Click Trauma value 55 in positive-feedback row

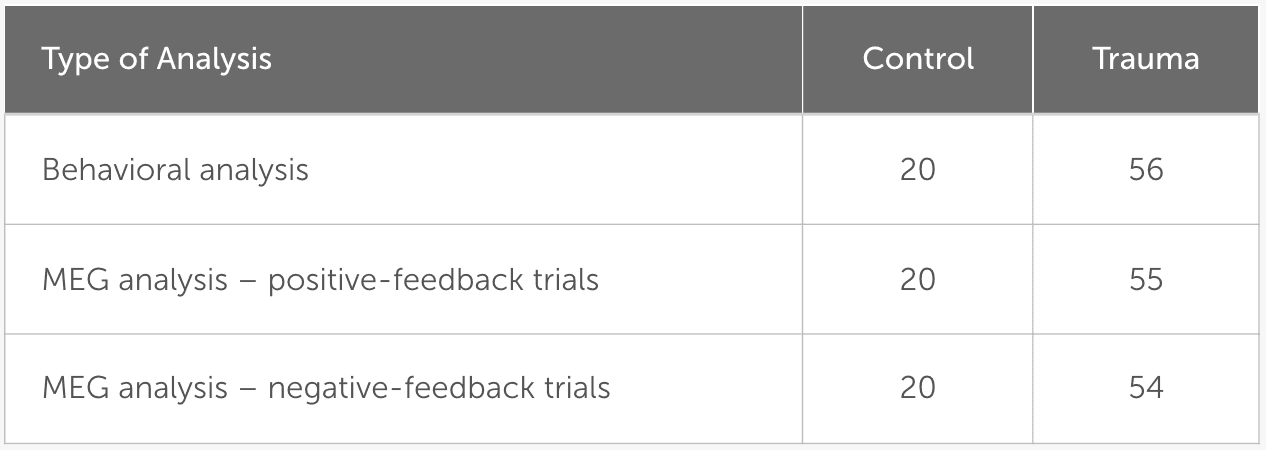[1146, 279]
